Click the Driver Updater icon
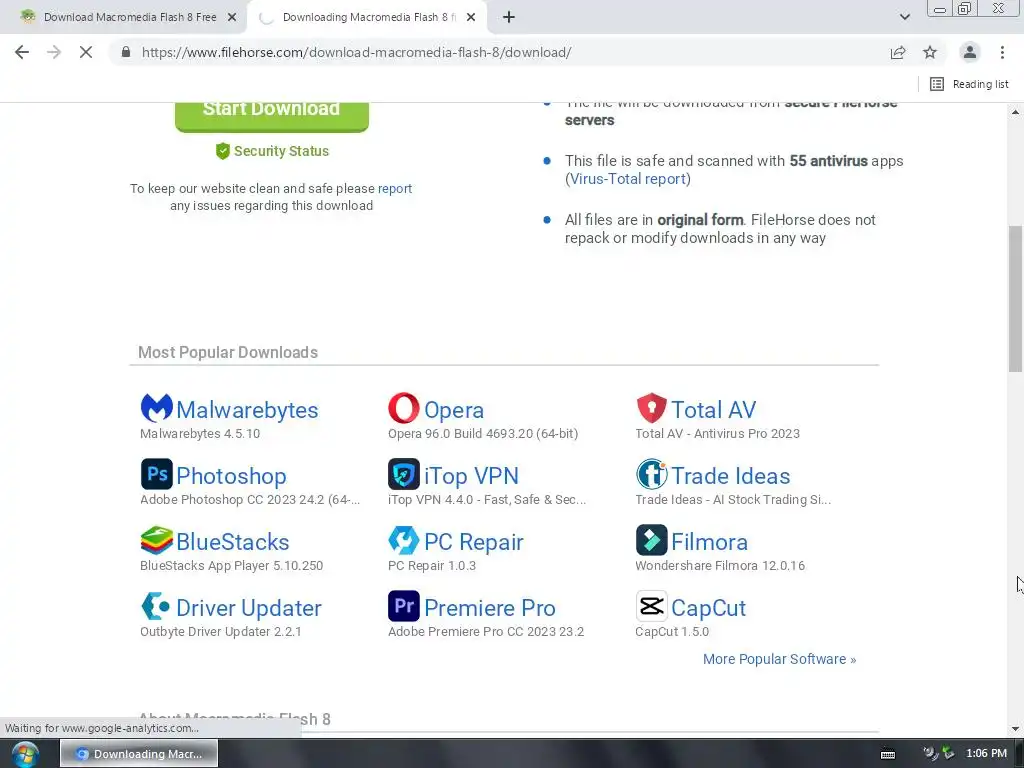Viewport: 1024px width, 768px height. pyautogui.click(x=155, y=606)
